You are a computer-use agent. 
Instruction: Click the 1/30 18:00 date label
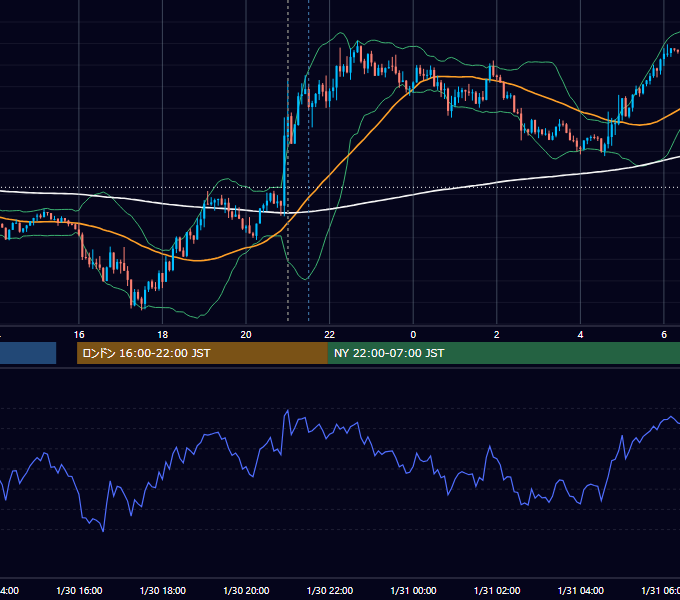tap(163, 590)
